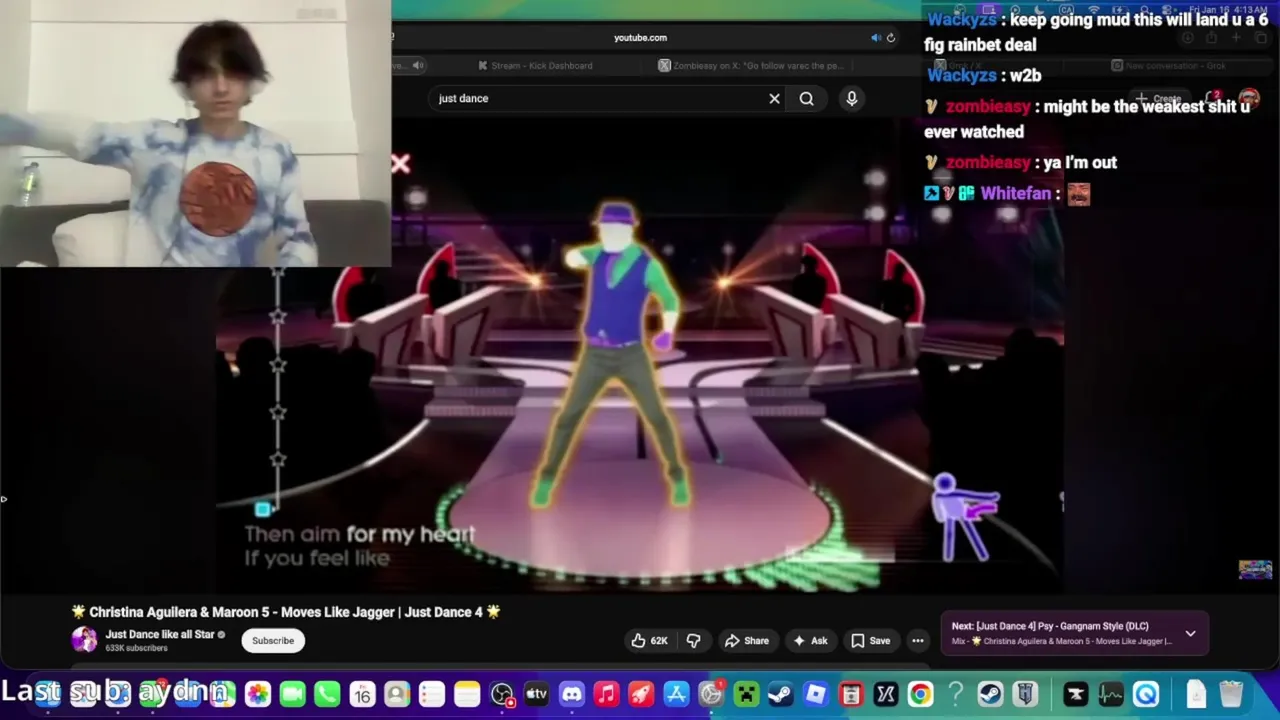The image size is (1280, 720).
Task: Open Calendar showing 16 in the dock
Action: pos(362,693)
